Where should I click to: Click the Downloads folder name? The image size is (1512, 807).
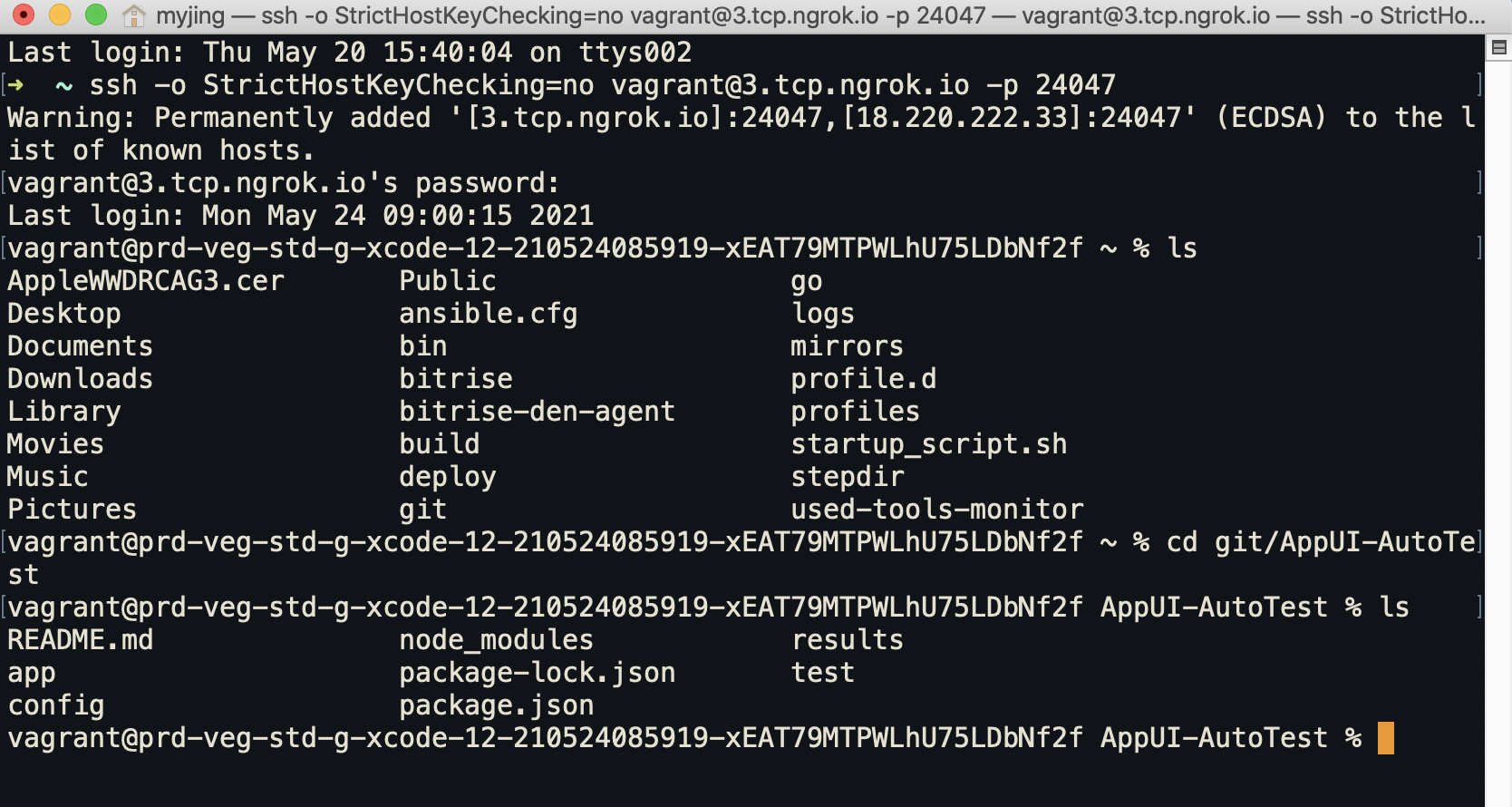tap(80, 379)
